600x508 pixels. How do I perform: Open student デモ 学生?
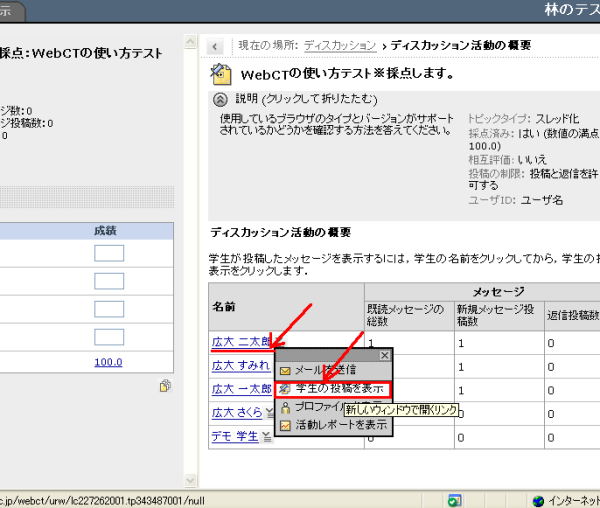[x=235, y=436]
